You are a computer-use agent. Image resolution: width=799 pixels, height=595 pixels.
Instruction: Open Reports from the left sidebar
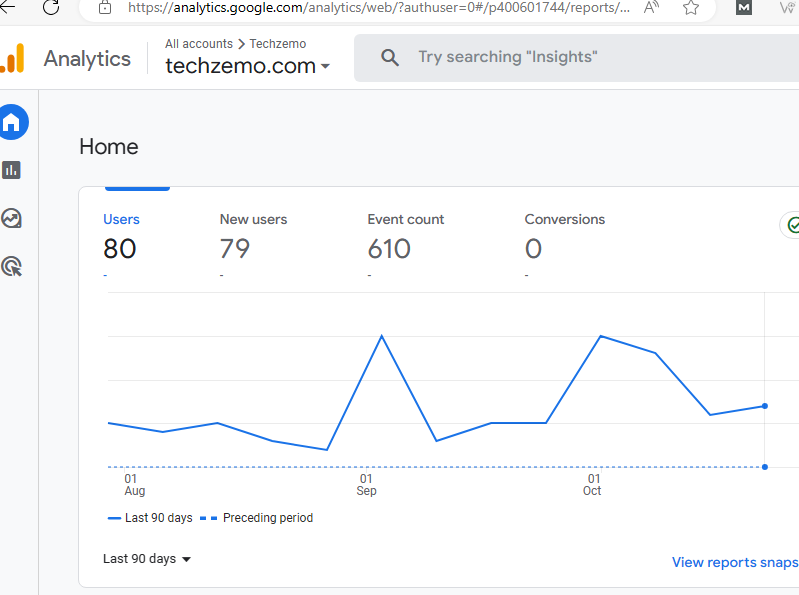click(x=12, y=170)
